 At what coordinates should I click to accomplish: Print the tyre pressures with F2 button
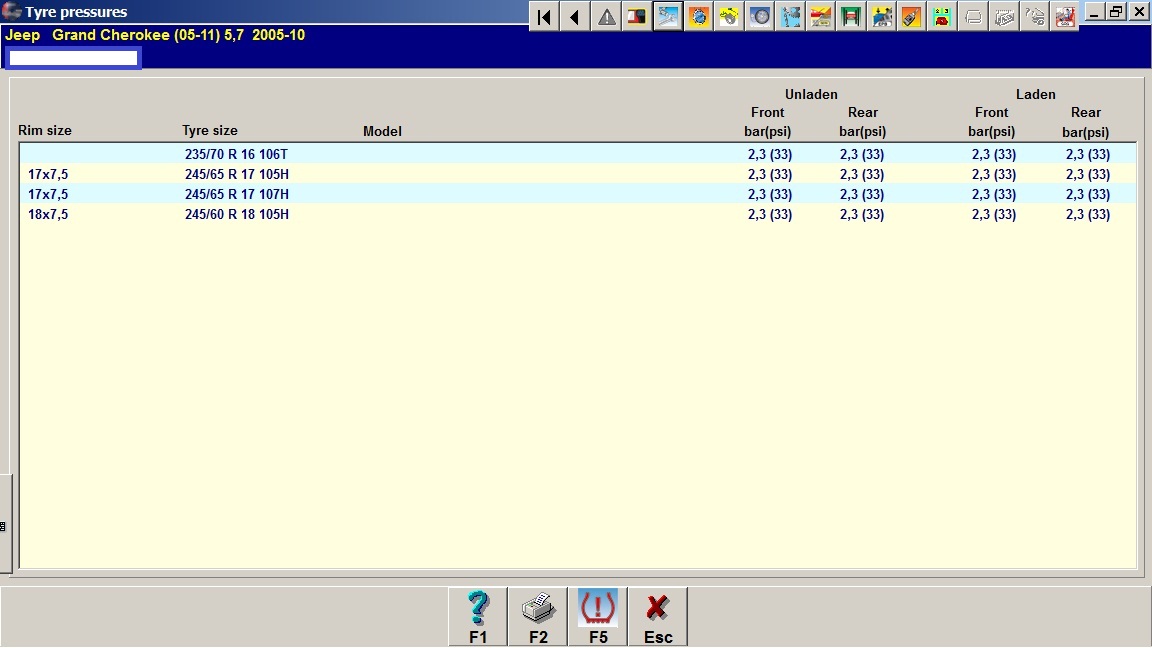click(538, 616)
